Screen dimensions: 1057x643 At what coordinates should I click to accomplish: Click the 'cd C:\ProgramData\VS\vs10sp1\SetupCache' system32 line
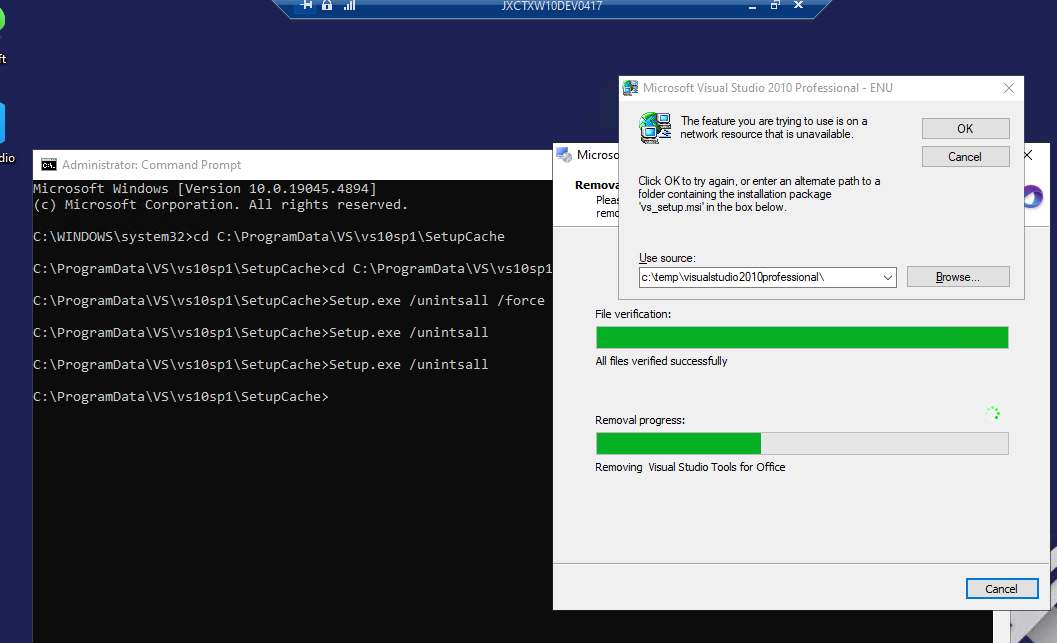click(269, 237)
